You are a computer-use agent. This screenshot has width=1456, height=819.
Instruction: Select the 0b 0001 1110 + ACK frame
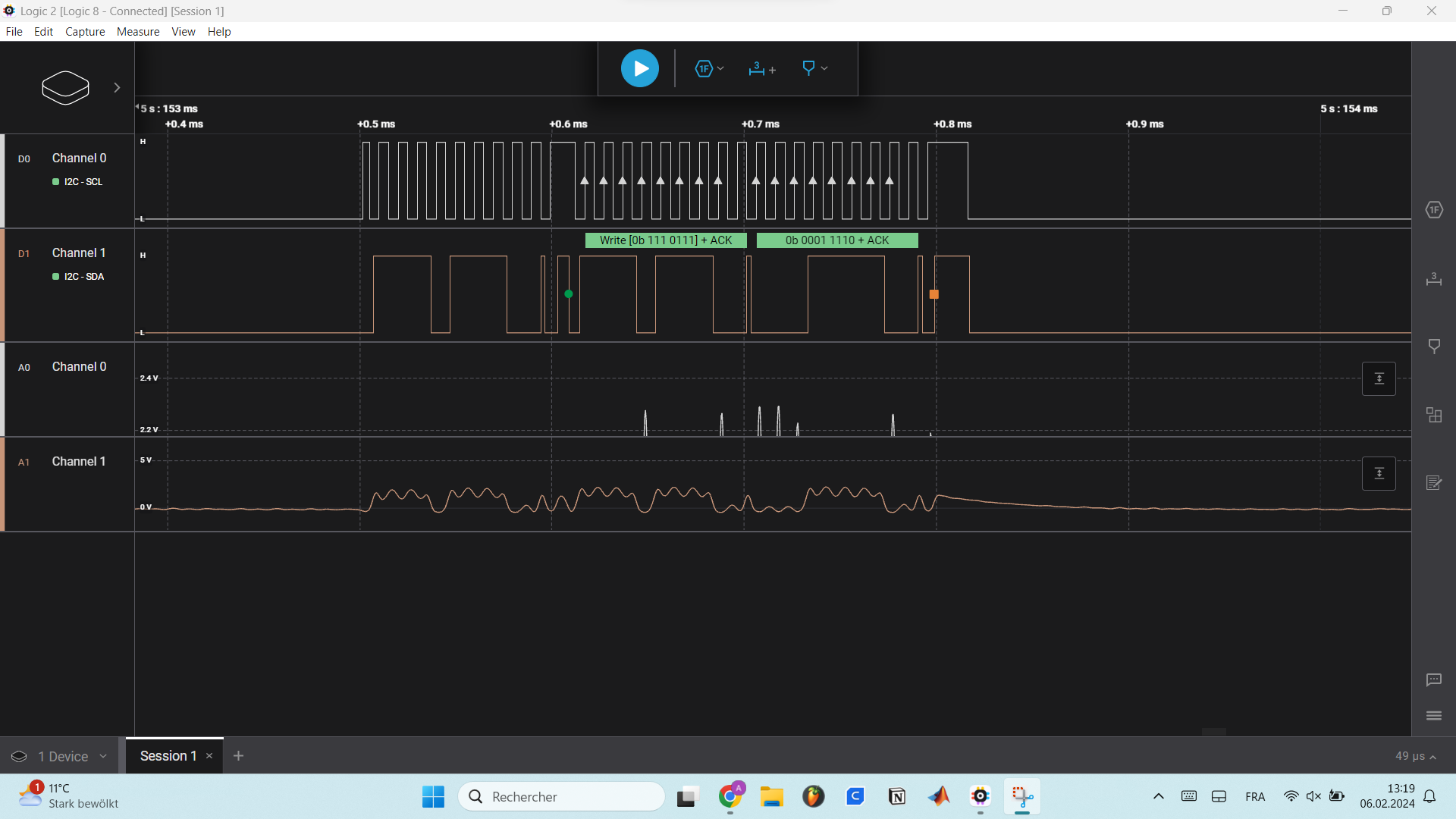point(837,240)
